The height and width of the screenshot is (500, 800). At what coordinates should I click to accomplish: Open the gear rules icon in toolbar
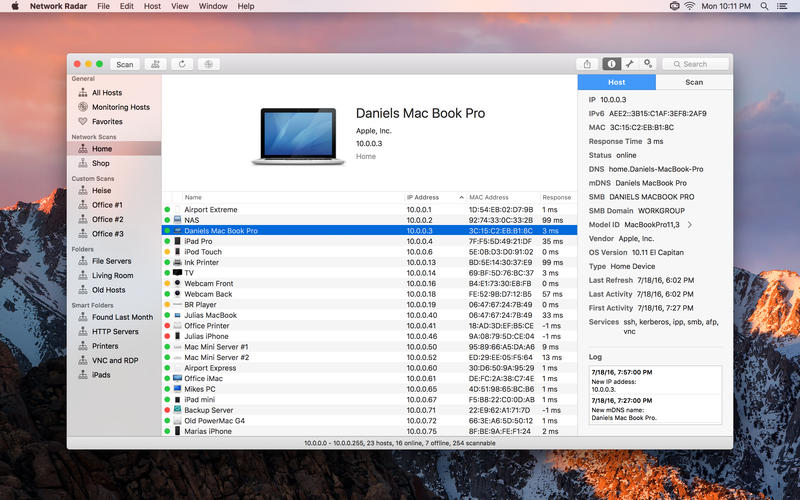pos(648,64)
